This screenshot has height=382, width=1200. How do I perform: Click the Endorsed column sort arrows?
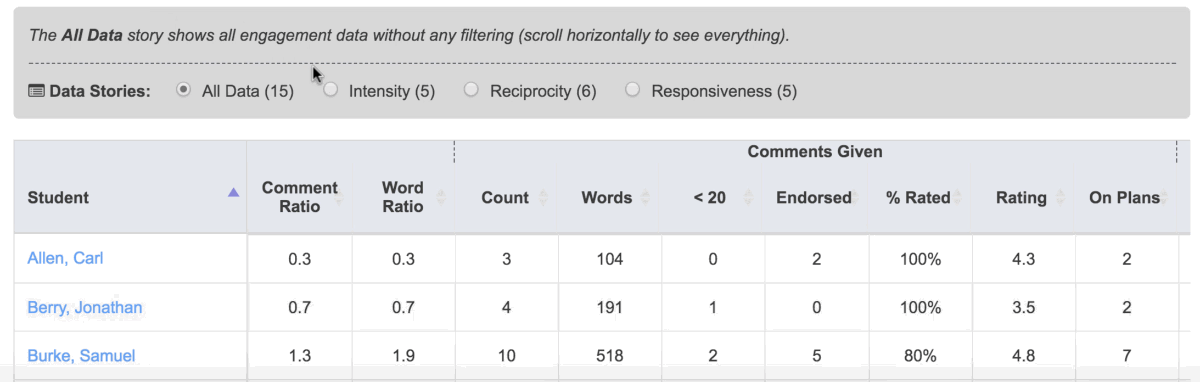(x=857, y=198)
